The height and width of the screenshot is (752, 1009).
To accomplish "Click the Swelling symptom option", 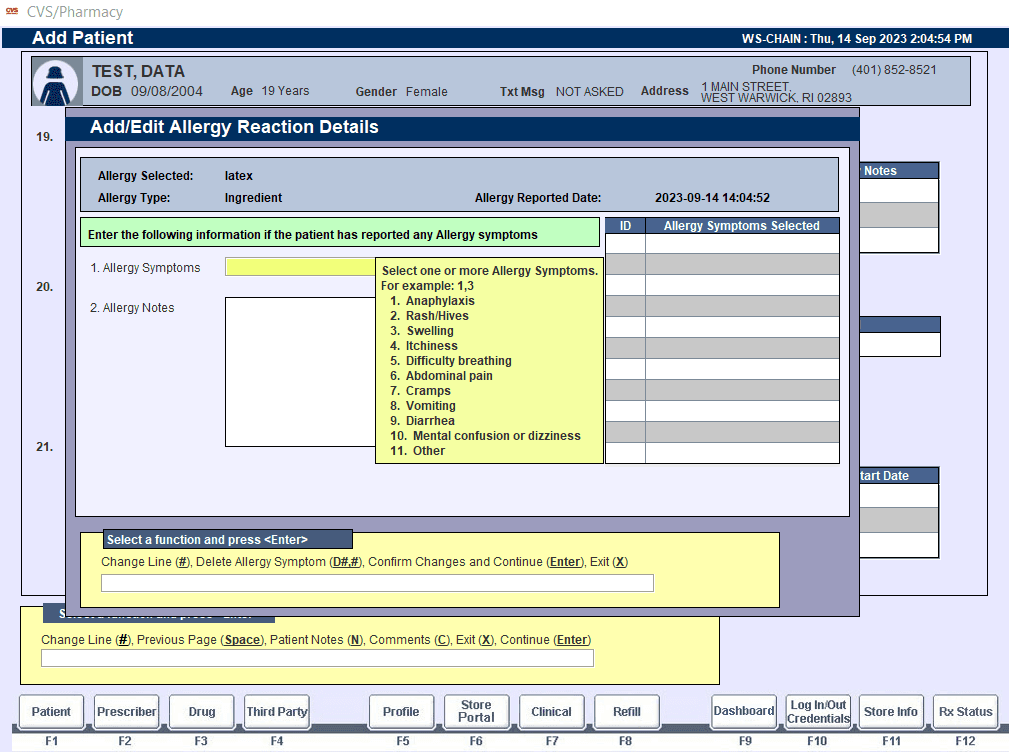I will (x=422, y=331).
